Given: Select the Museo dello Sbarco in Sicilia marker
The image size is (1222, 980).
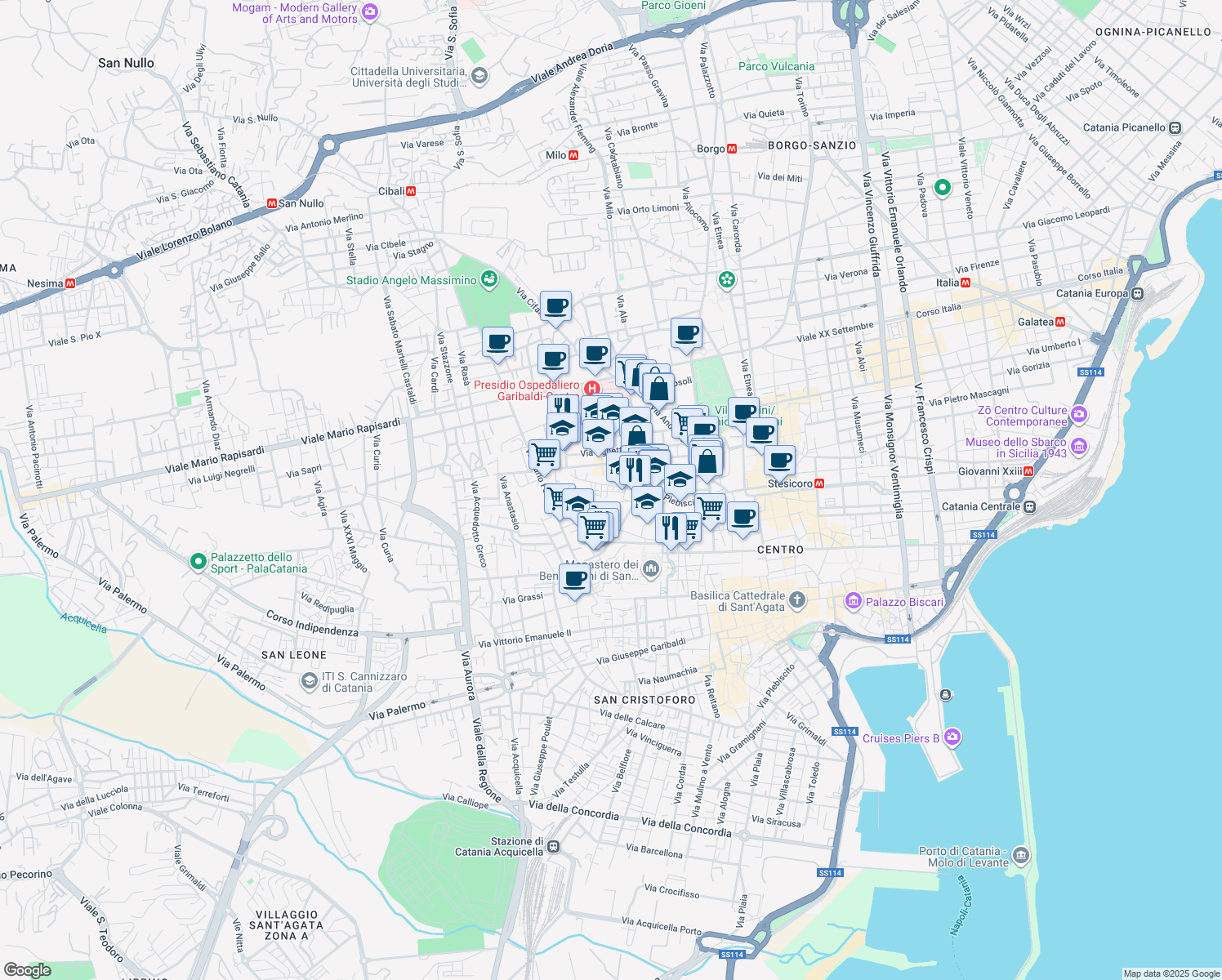Looking at the screenshot, I should [x=1080, y=445].
